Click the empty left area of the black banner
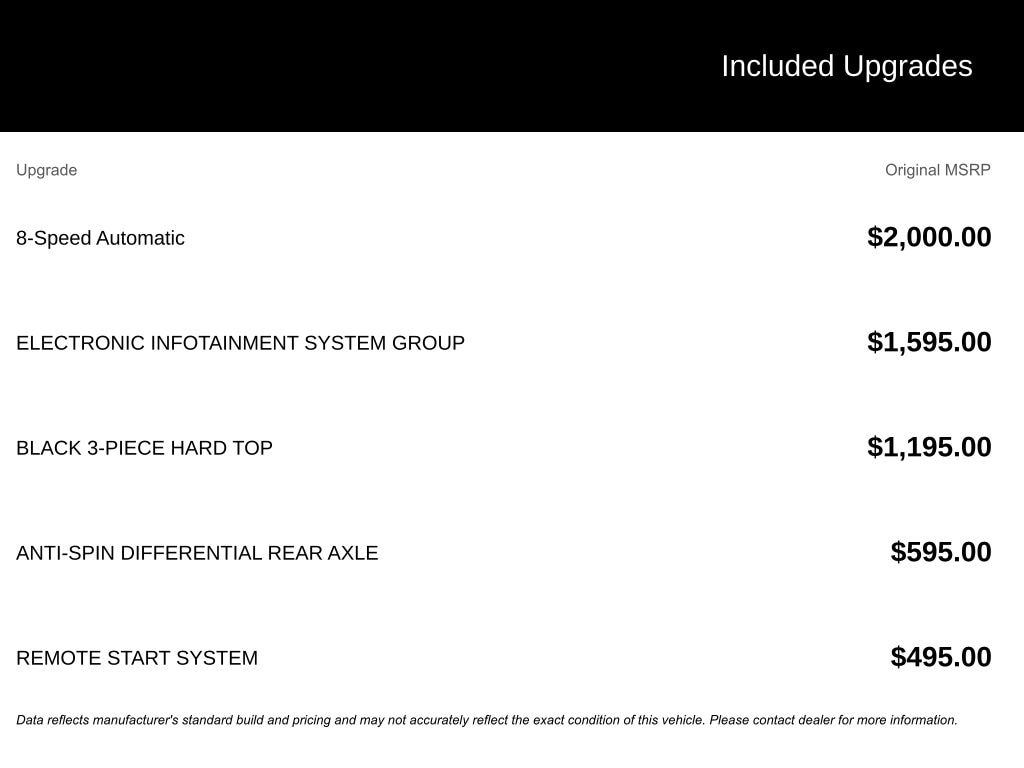This screenshot has width=1024, height=768. click(x=300, y=66)
